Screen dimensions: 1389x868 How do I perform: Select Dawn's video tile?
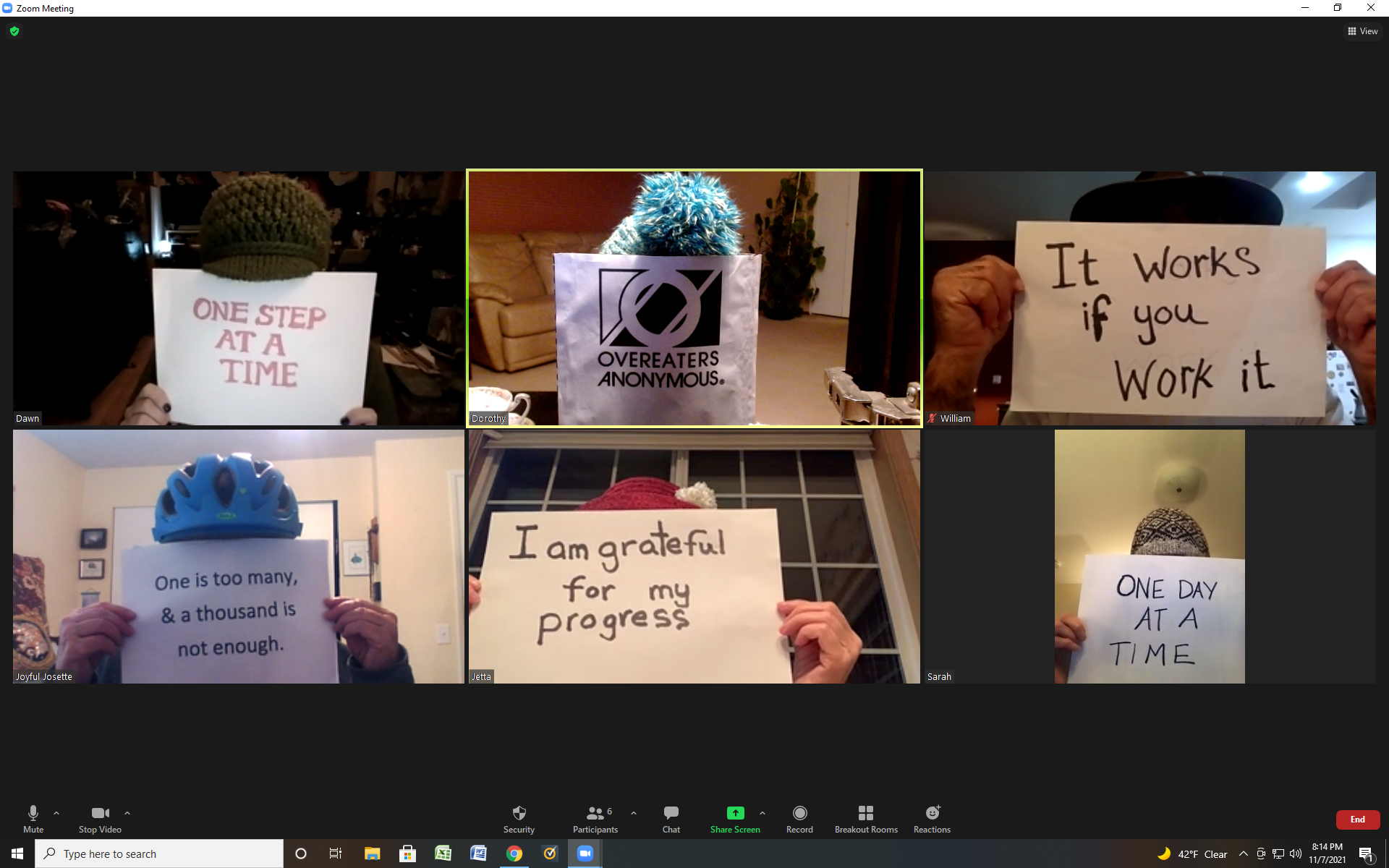coord(239,298)
